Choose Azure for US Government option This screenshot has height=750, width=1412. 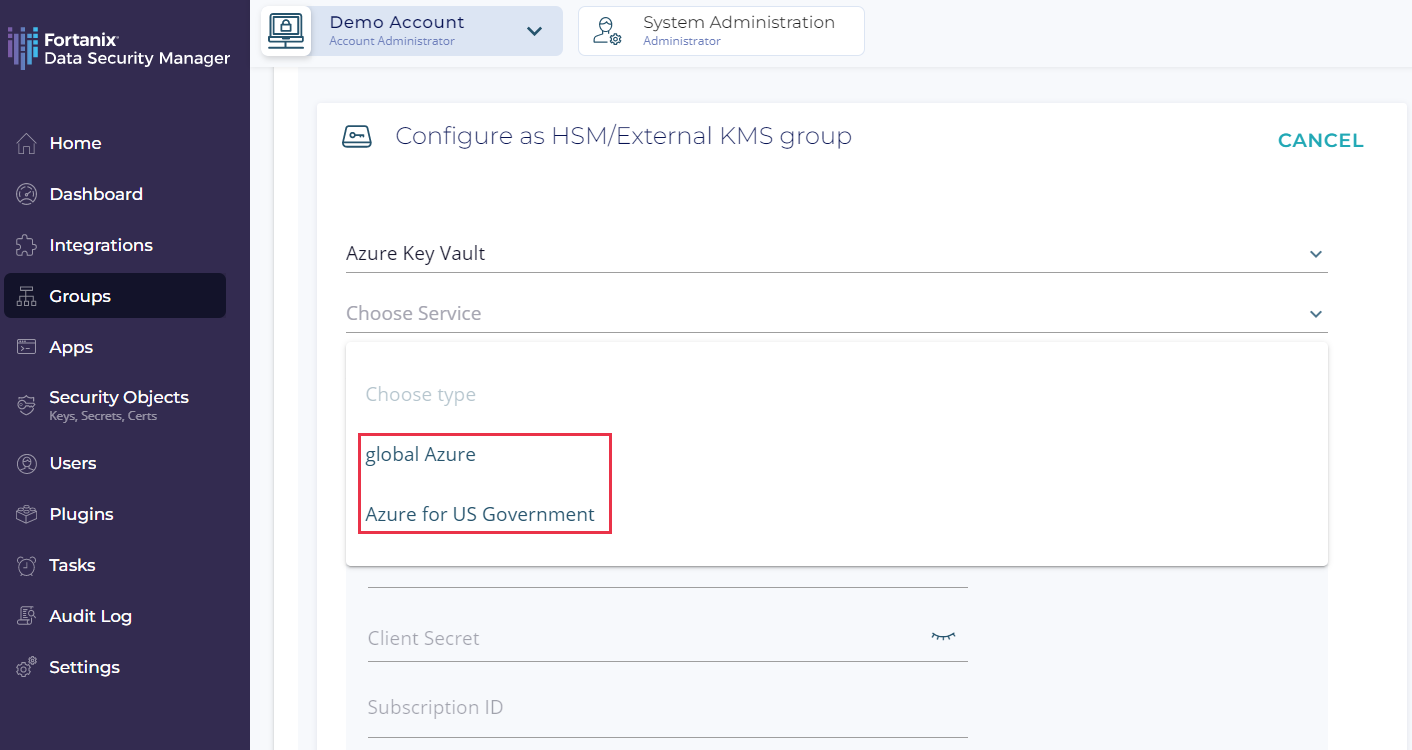pyautogui.click(x=480, y=515)
